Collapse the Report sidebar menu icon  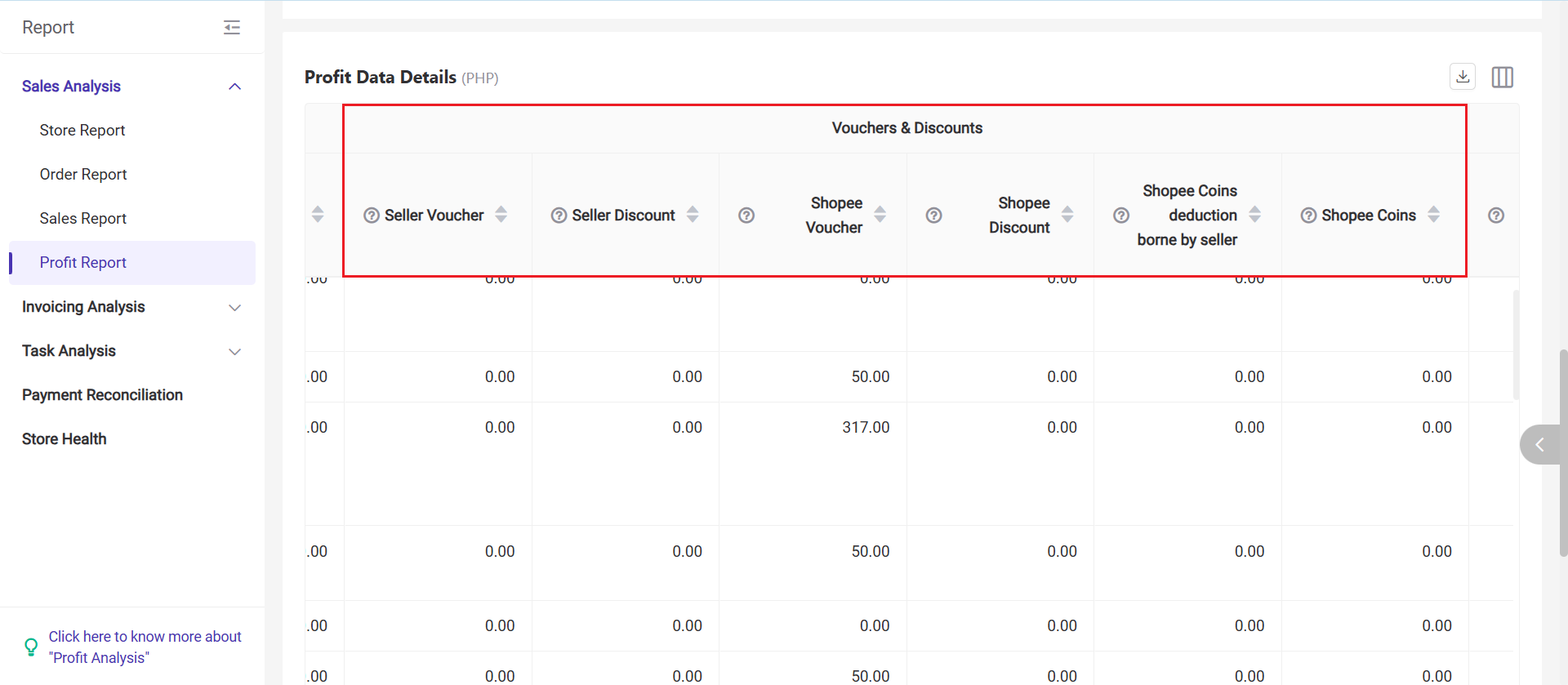pos(232,28)
